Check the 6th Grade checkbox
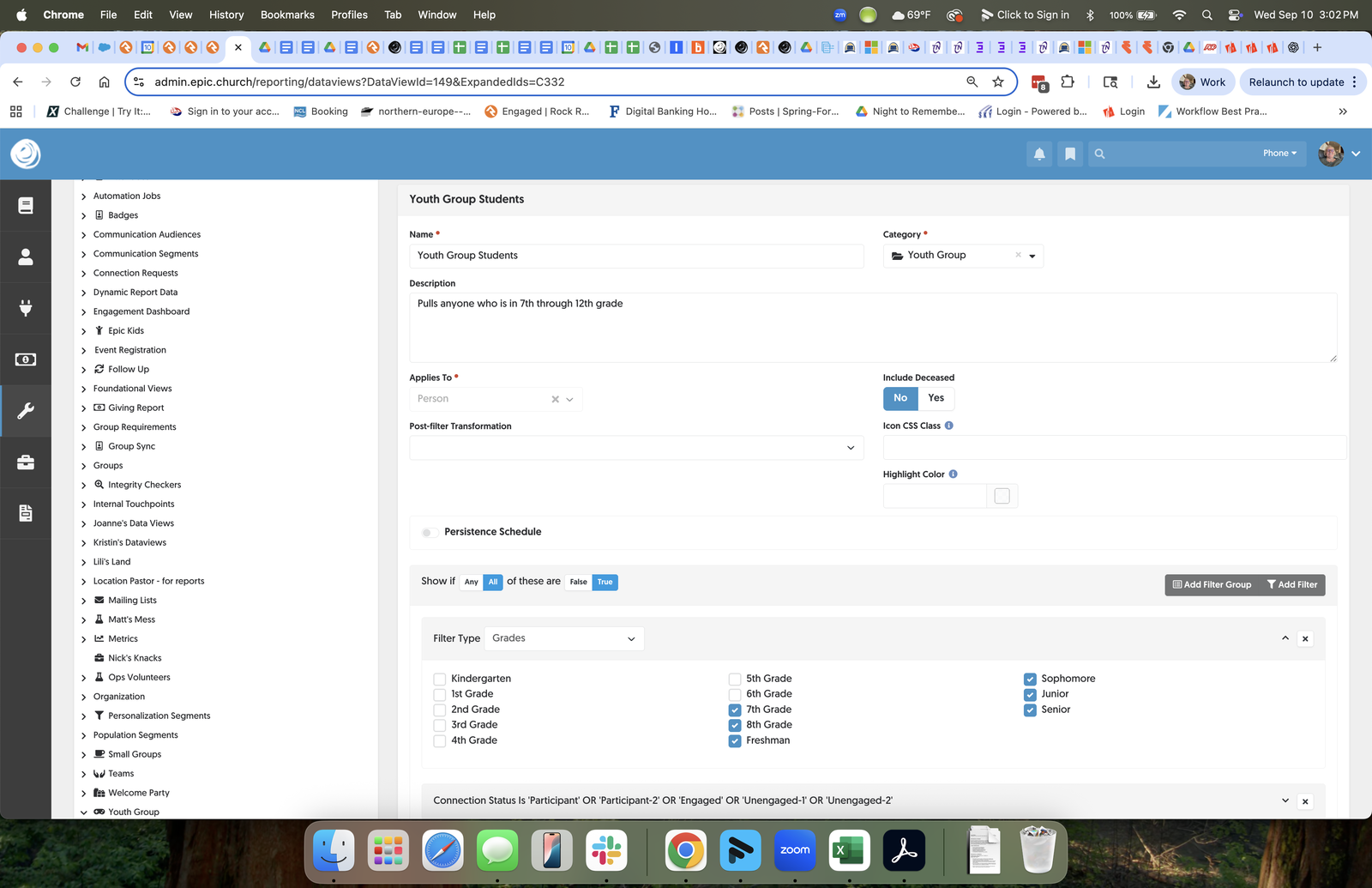 735,695
